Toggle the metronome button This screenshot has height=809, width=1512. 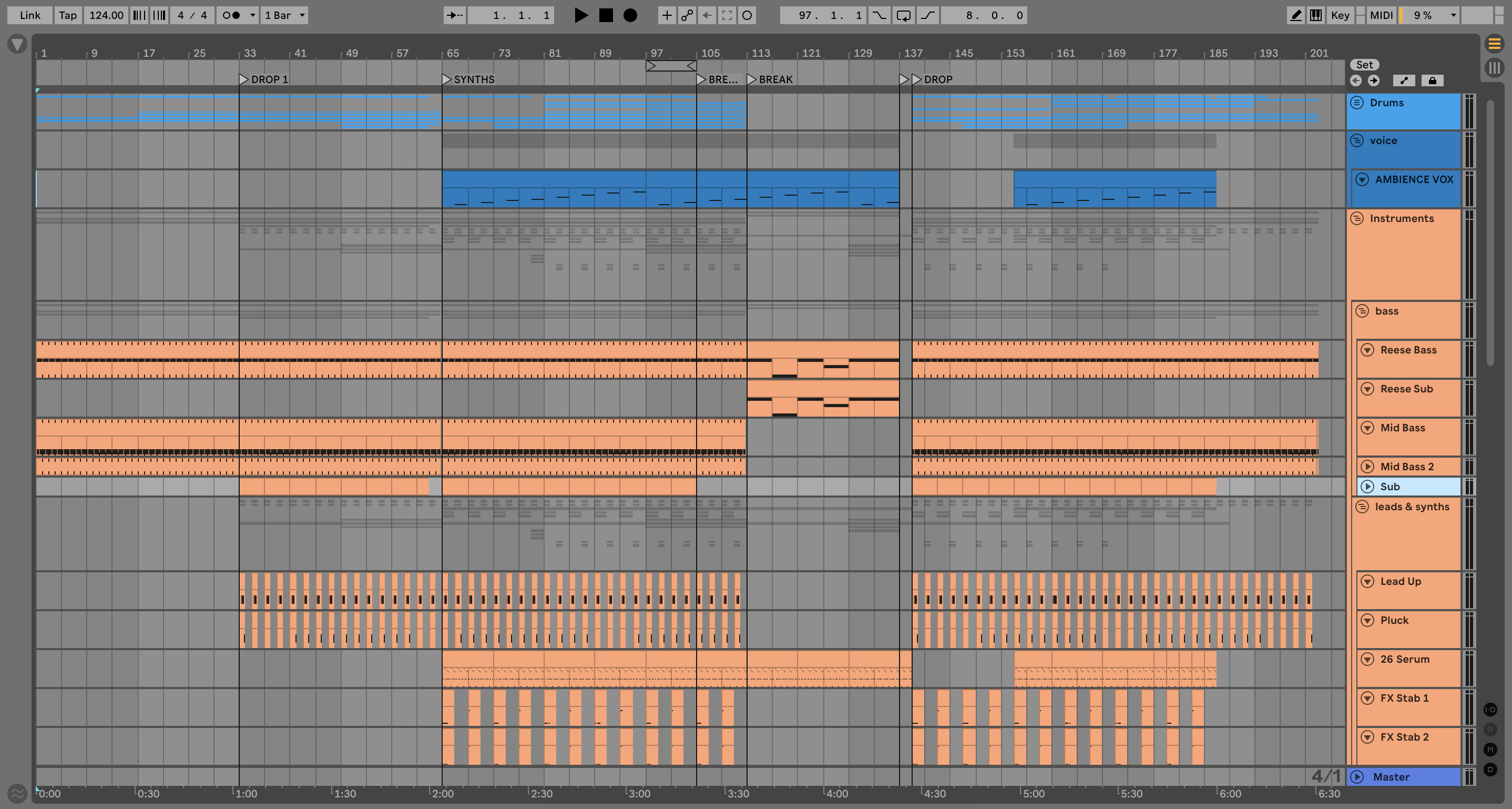[x=232, y=15]
